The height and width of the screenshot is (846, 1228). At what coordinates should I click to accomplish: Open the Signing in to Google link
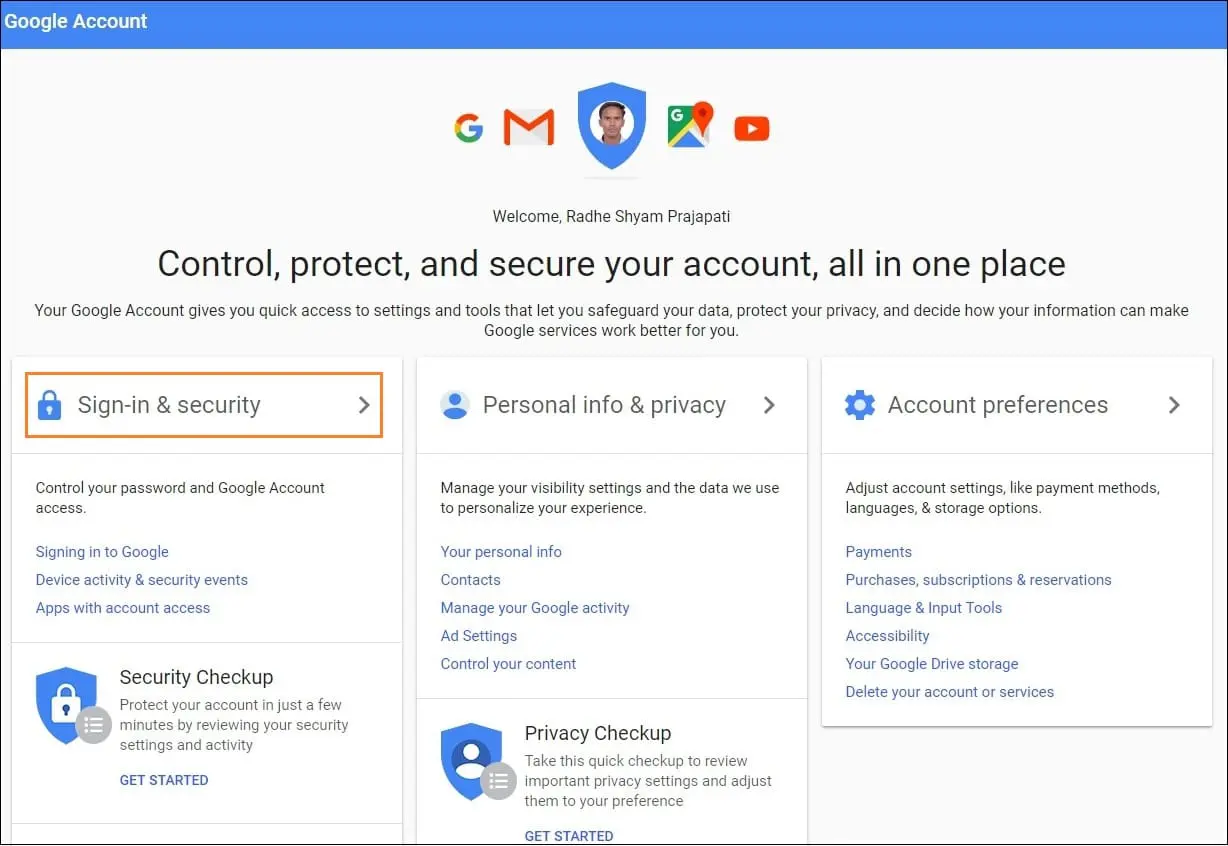(x=102, y=552)
